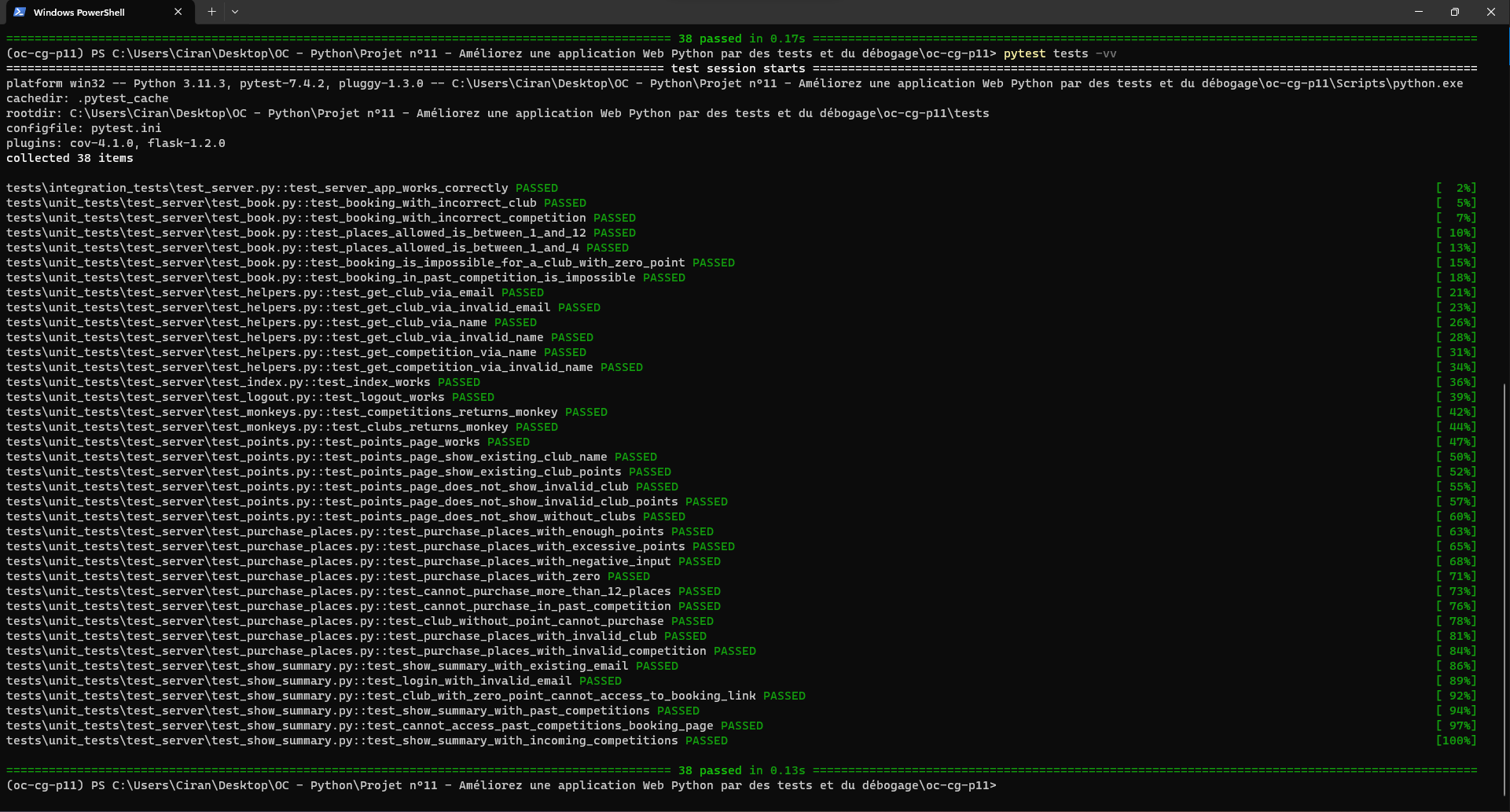Click test_get_club_via_invalid_email line

coord(303,307)
